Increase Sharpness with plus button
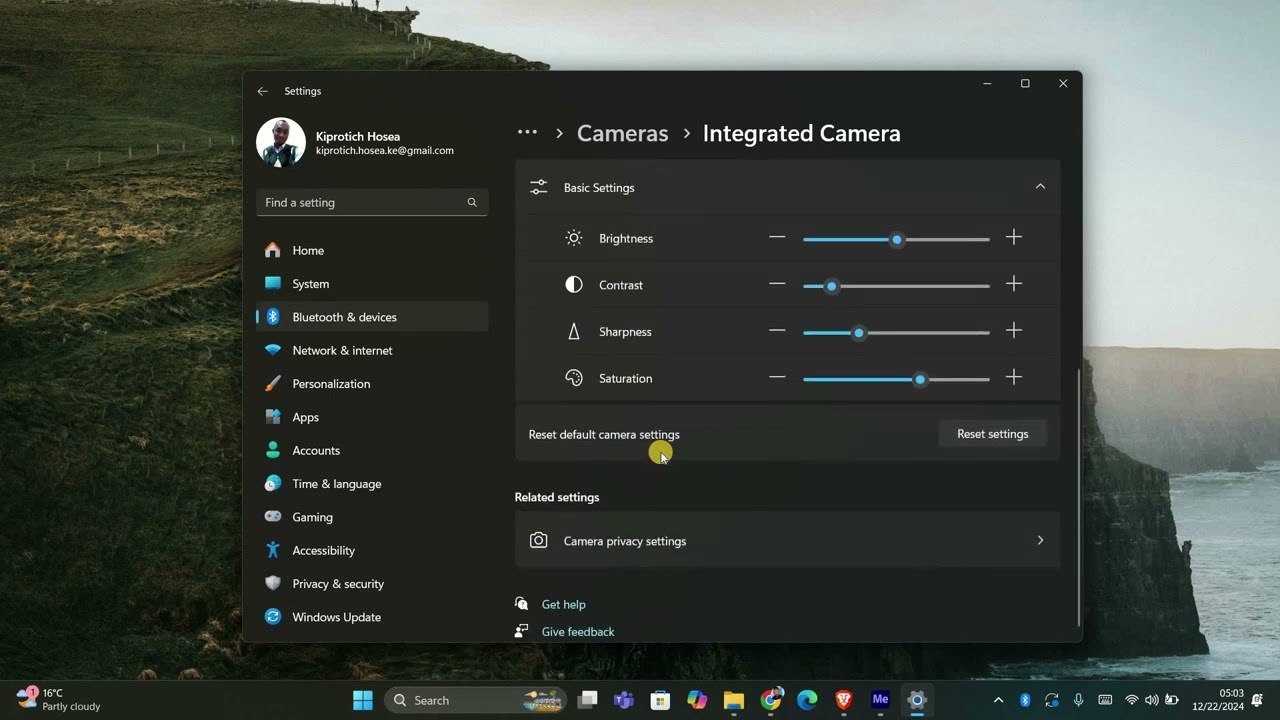This screenshot has height=720, width=1280. point(1014,331)
